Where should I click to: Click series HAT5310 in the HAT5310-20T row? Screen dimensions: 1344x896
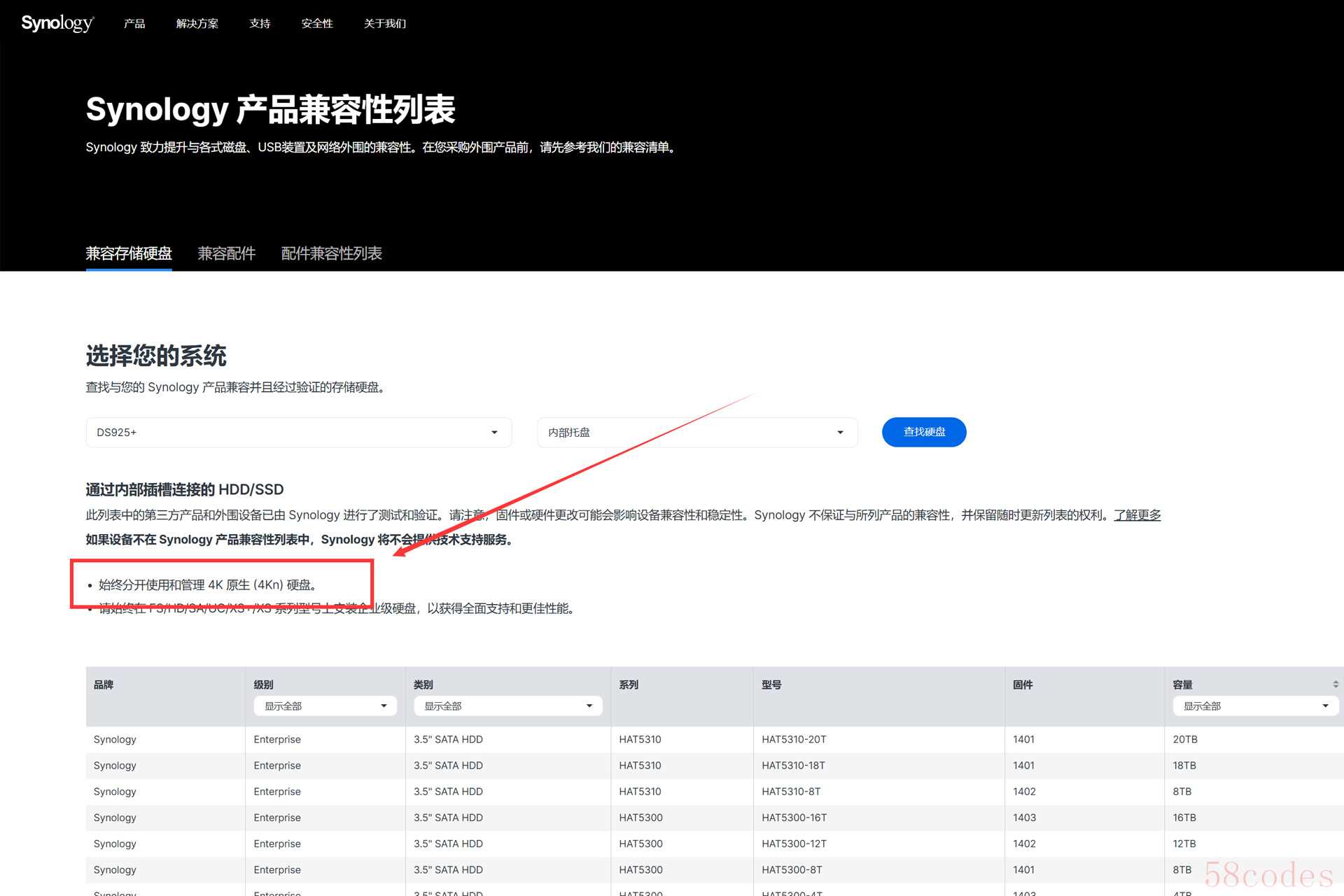(x=640, y=739)
